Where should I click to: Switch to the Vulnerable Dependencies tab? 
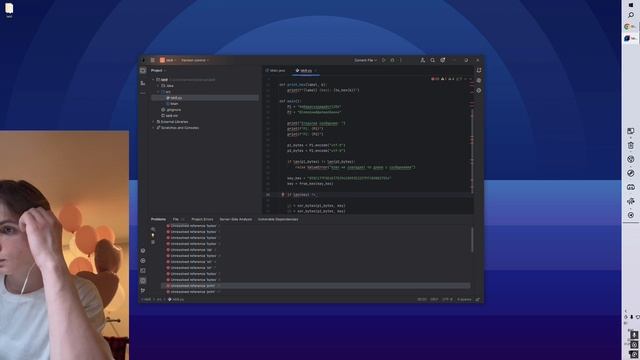(x=278, y=219)
